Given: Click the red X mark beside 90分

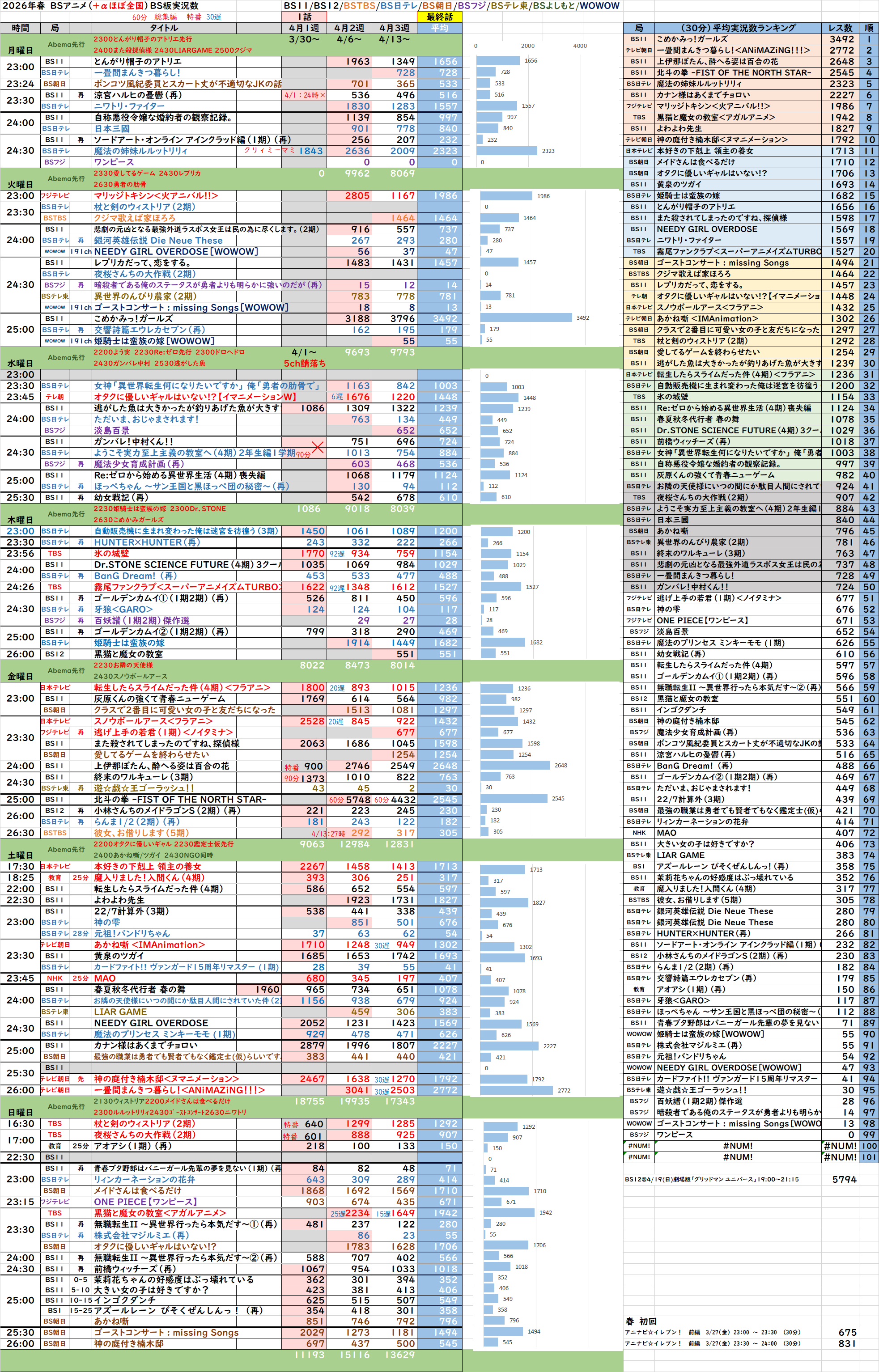Looking at the screenshot, I should coord(317,448).
